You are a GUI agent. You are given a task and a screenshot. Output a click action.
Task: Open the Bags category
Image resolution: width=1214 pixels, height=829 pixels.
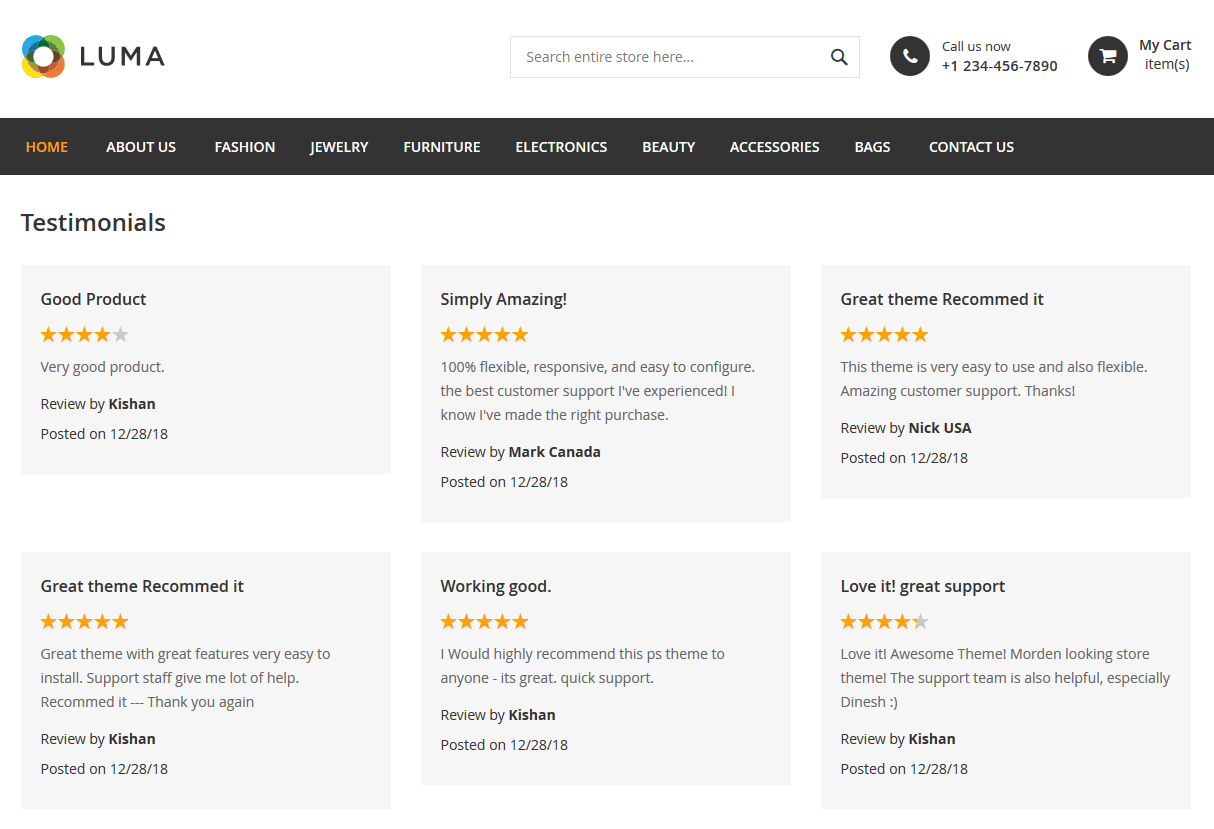pos(872,147)
